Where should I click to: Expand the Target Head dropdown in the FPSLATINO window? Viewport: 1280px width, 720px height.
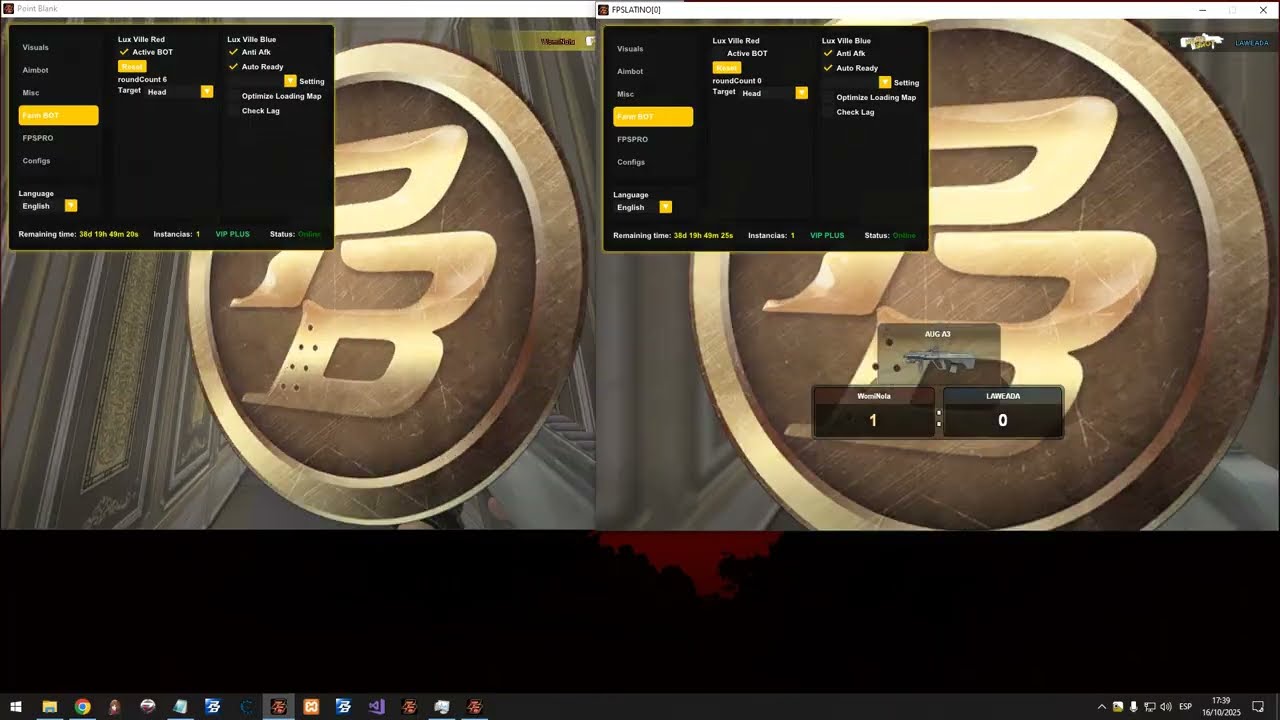801,93
